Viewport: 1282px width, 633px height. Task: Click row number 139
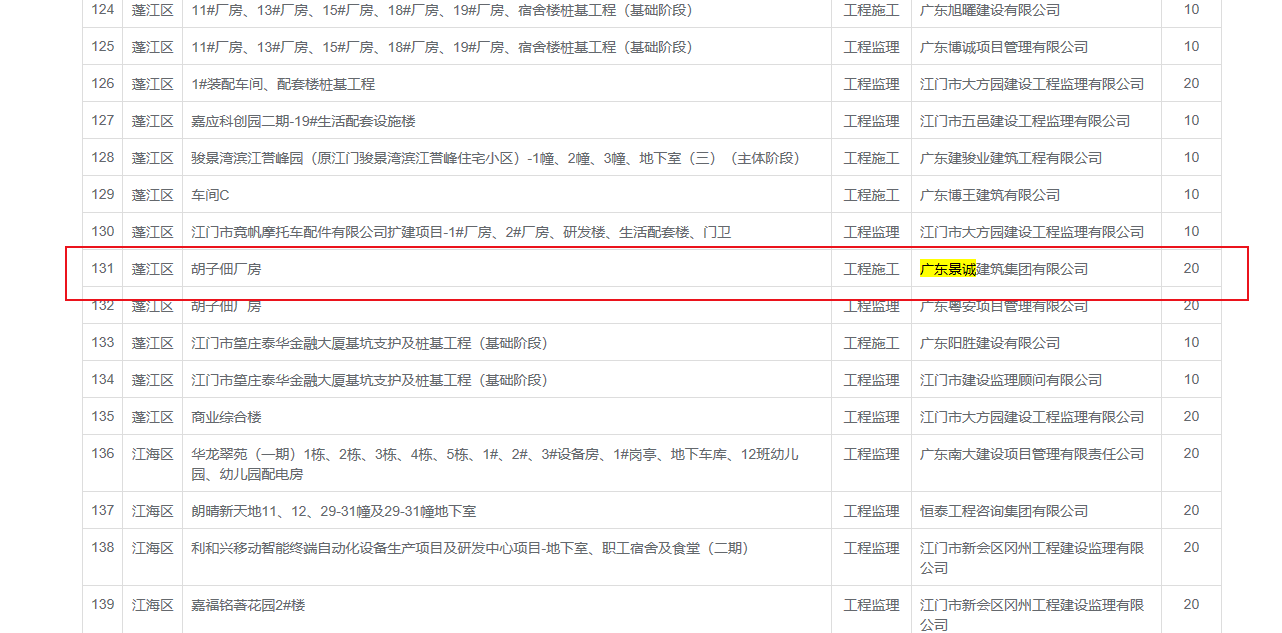pyautogui.click(x=103, y=605)
